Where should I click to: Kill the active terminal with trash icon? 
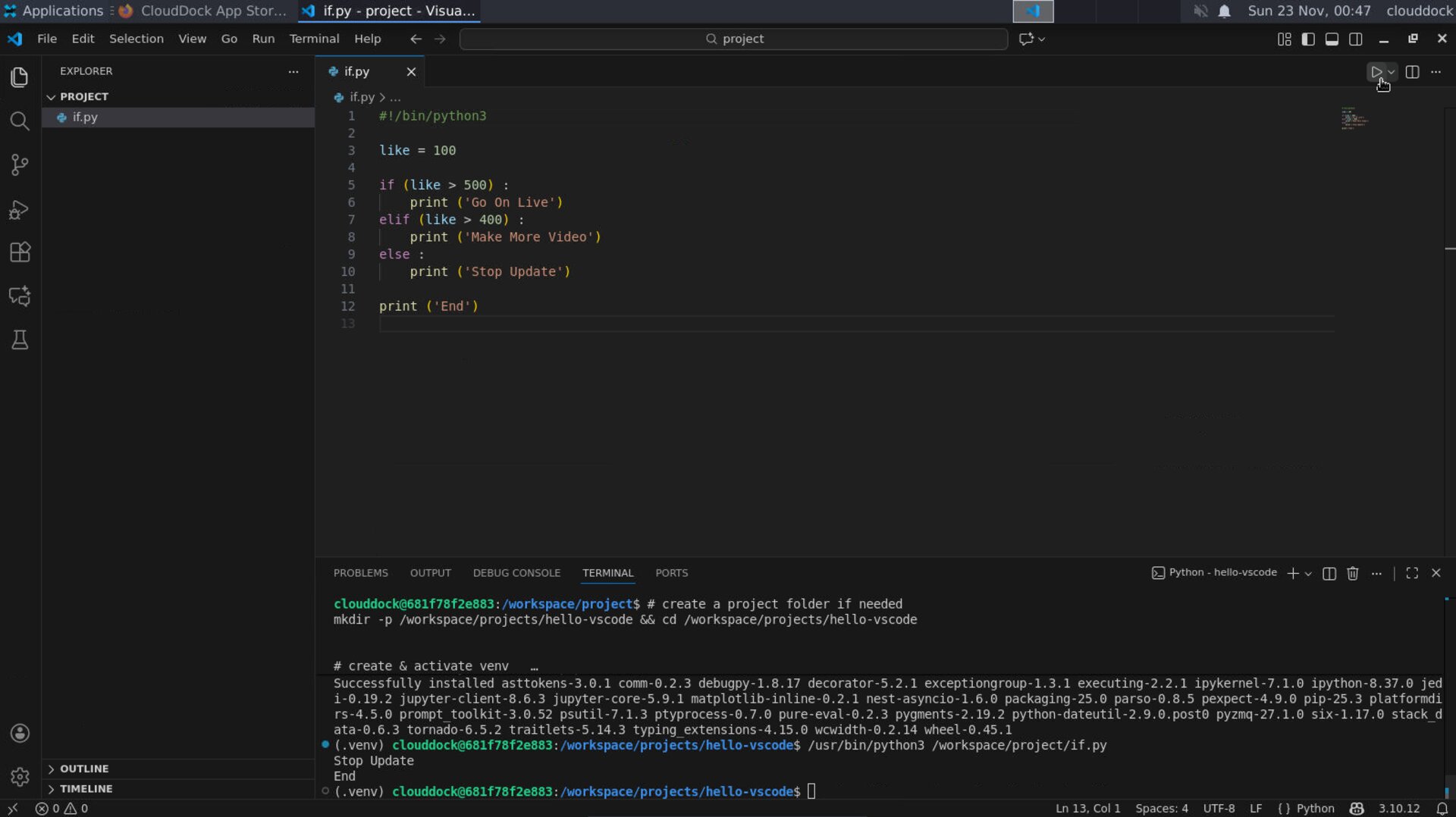[1353, 573]
